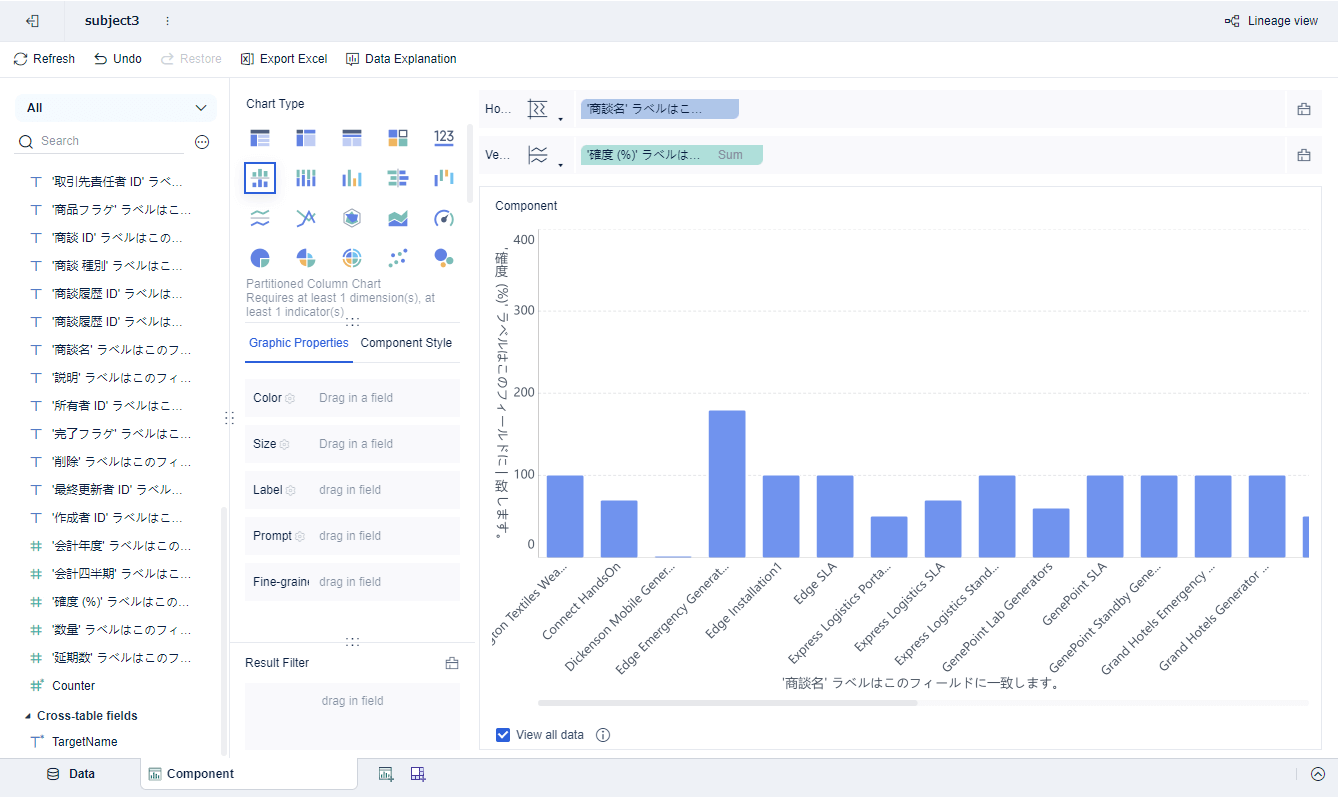This screenshot has height=797, width=1338.
Task: Select the Partitioned Line Chart icon
Action: 260,218
